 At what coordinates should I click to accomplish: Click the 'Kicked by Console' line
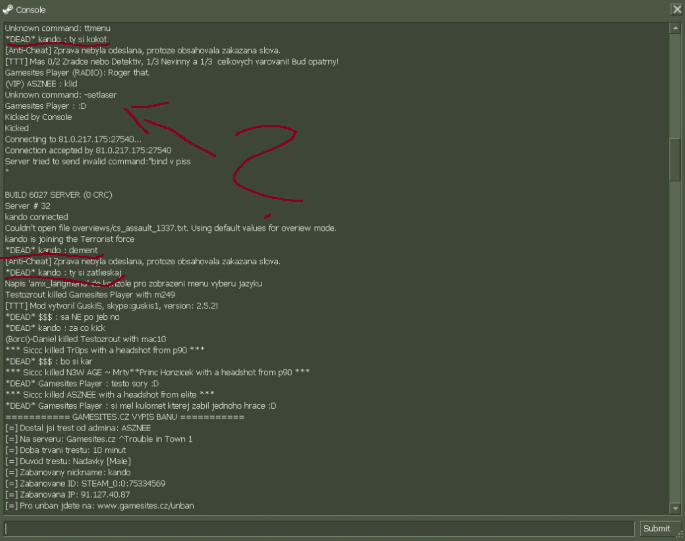tap(38, 117)
